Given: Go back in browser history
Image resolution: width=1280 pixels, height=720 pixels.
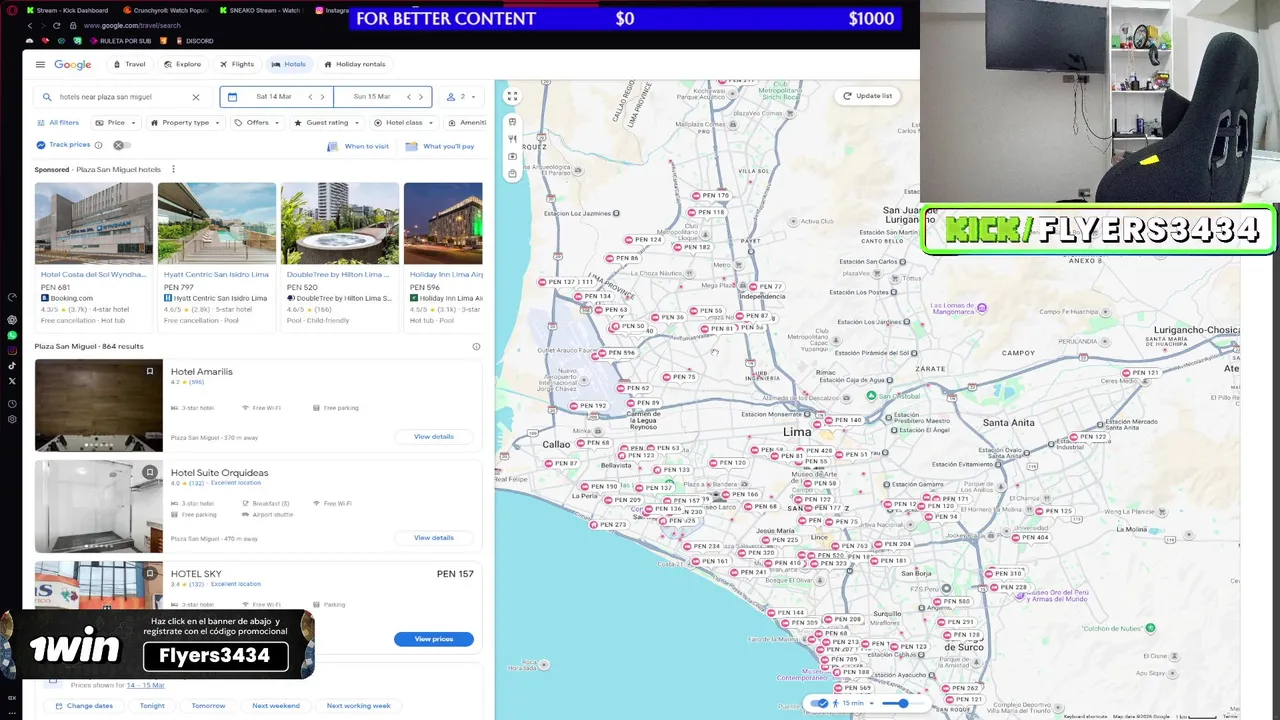Looking at the screenshot, I should 30,25.
